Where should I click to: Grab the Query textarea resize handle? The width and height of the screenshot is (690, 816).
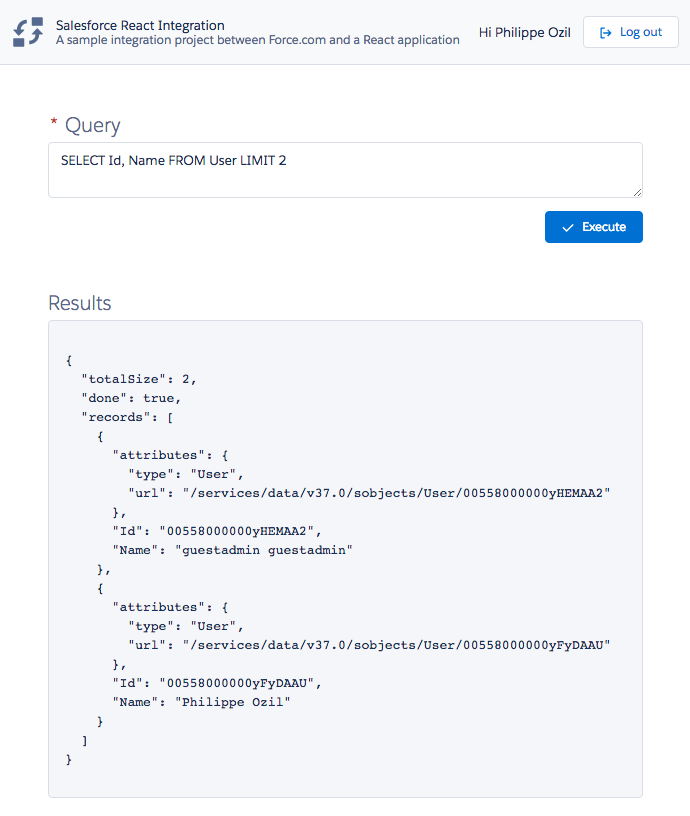[x=637, y=192]
